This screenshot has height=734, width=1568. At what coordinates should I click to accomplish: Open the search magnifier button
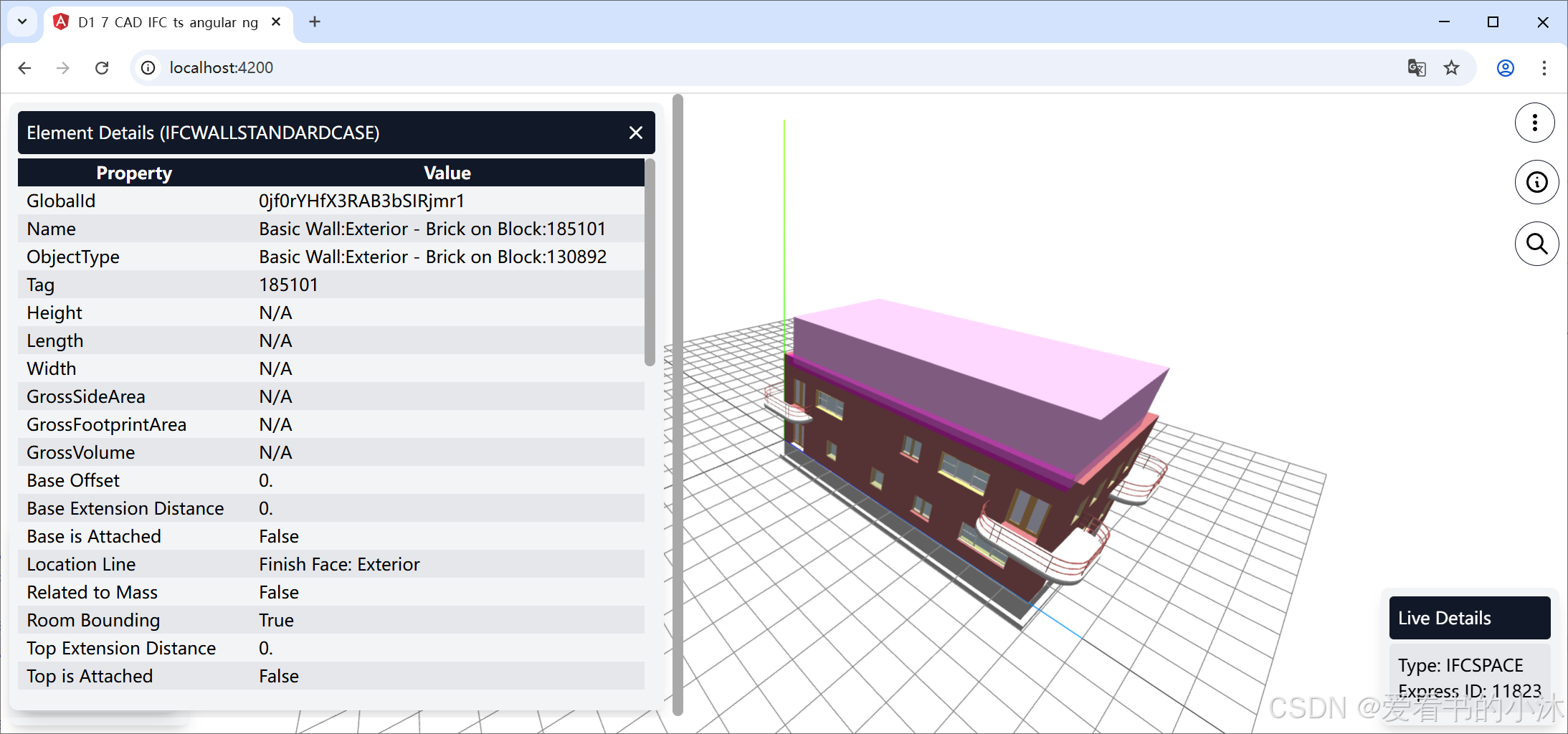pos(1536,244)
